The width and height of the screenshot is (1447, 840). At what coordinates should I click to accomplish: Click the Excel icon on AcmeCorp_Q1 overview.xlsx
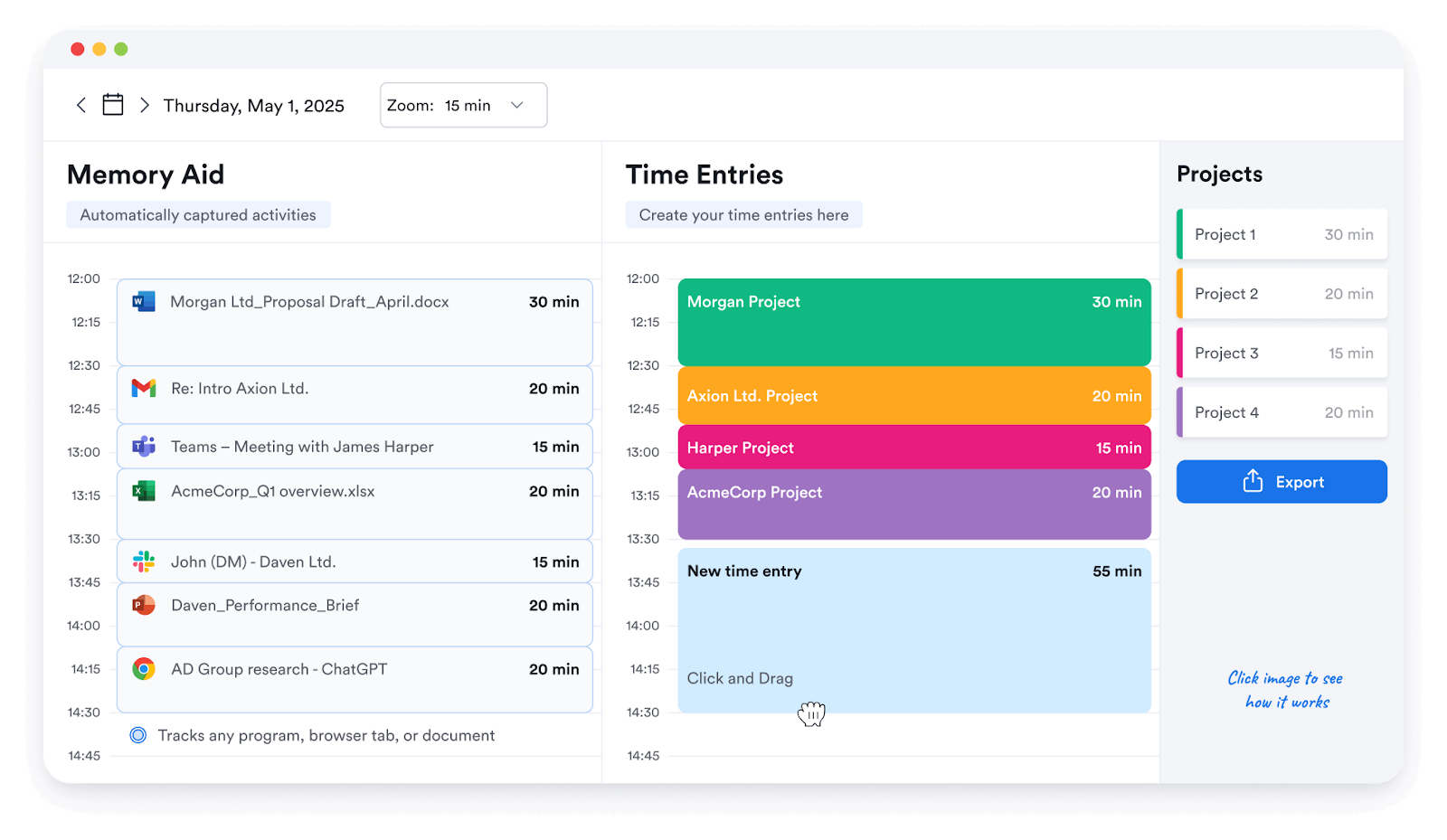click(144, 491)
